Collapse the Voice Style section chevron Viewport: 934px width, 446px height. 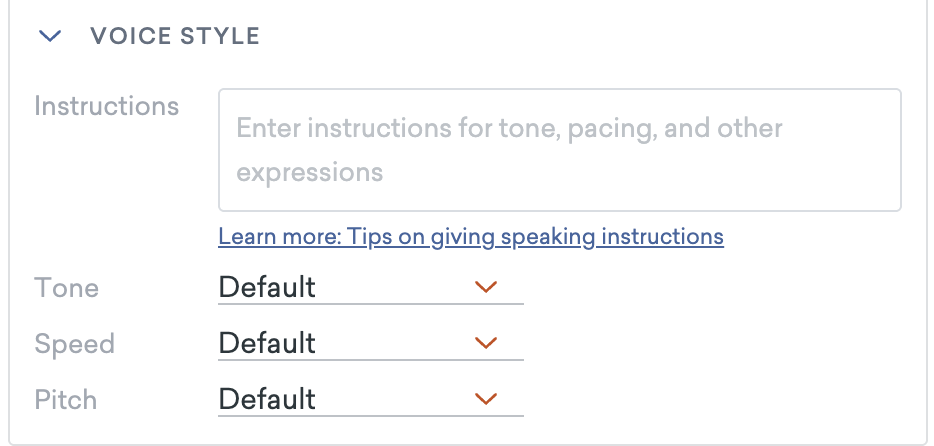(49, 37)
